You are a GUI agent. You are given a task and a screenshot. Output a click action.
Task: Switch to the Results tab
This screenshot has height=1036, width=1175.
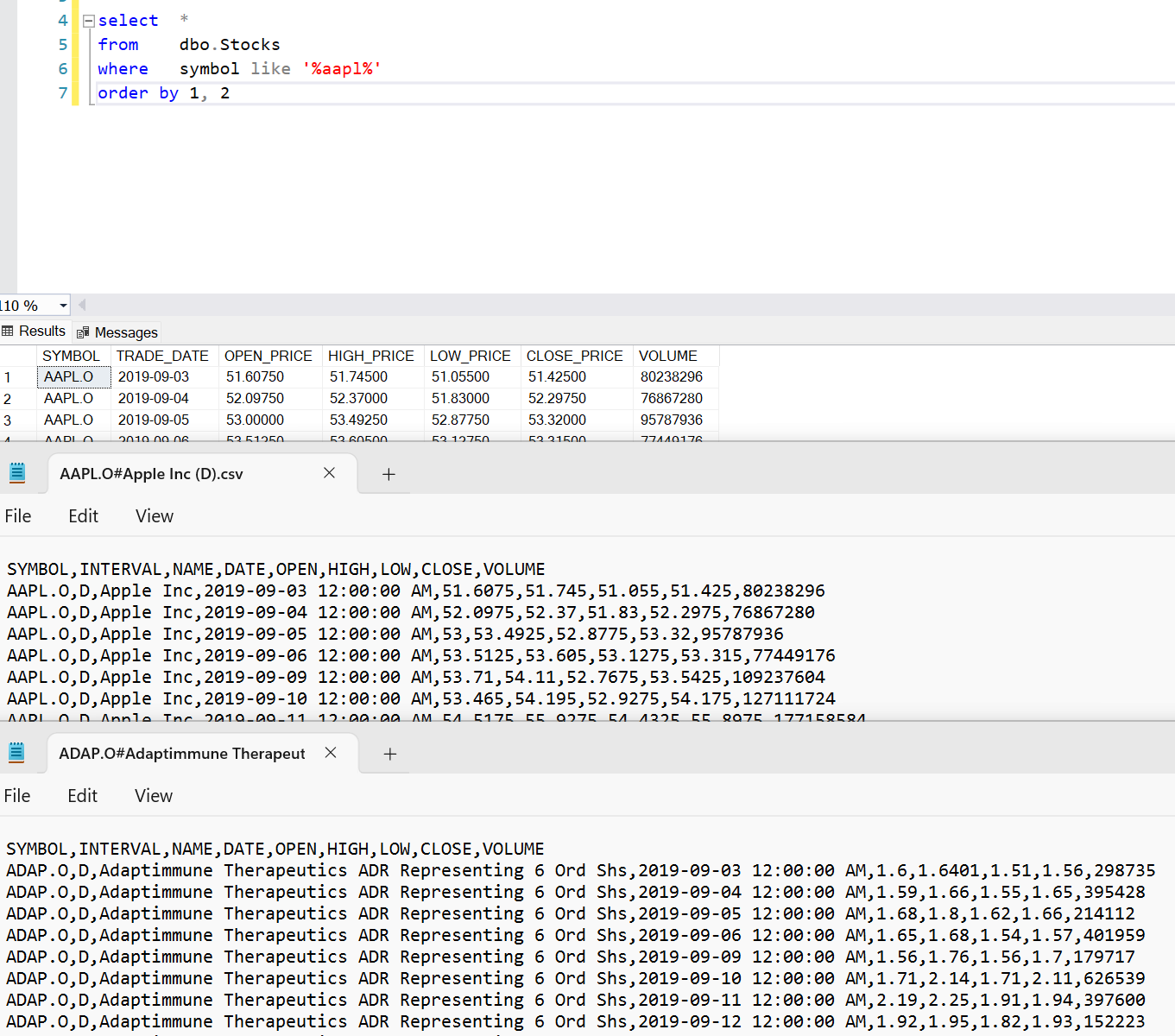pyautogui.click(x=35, y=332)
